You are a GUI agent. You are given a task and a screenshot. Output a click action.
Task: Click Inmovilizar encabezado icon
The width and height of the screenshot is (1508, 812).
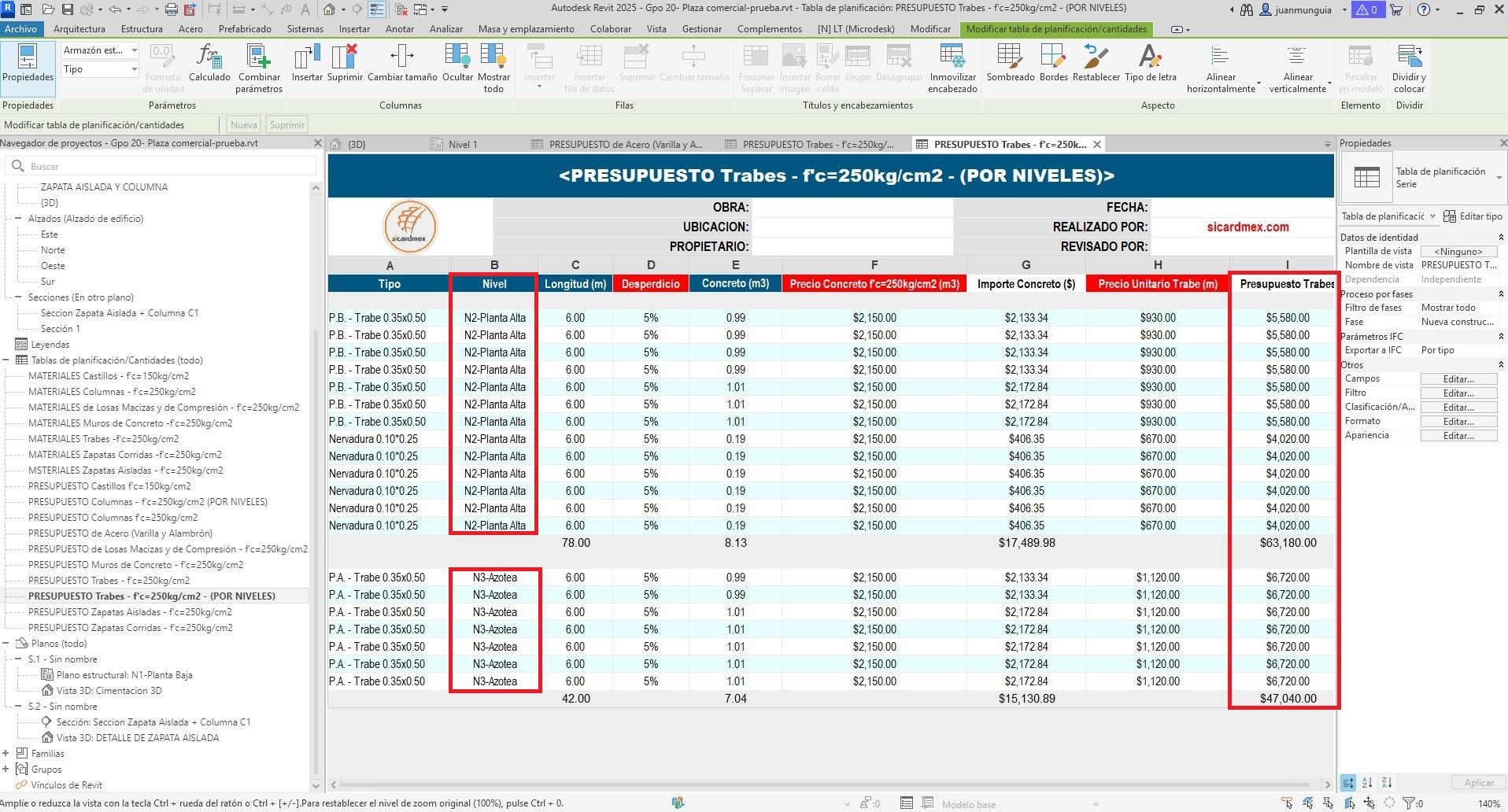(952, 57)
